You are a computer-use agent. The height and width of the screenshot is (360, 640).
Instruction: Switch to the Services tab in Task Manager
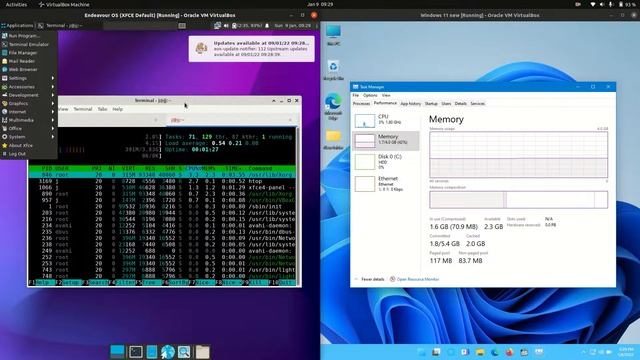478,104
